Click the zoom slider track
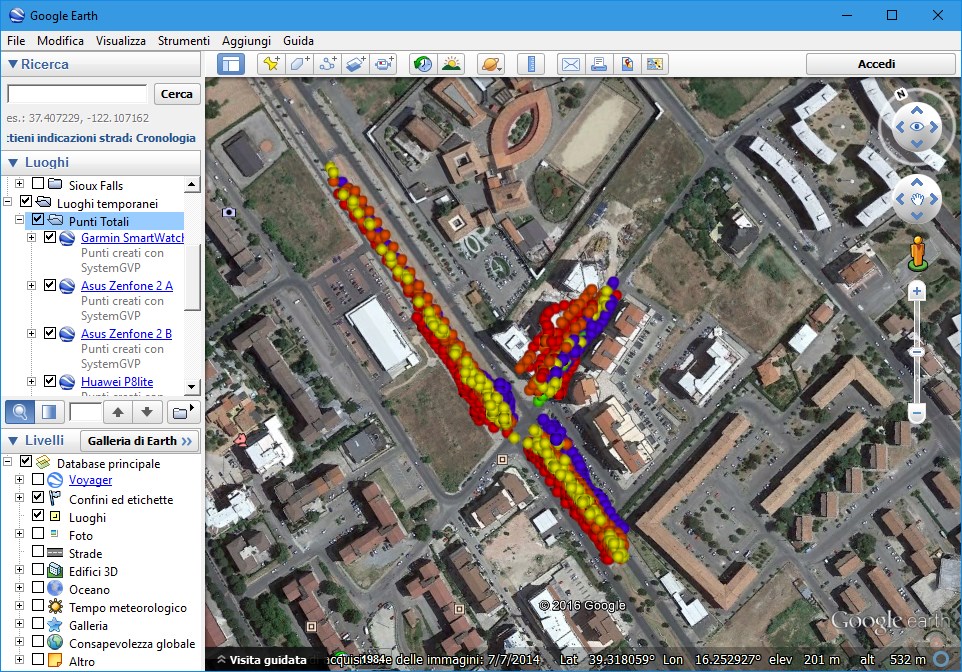Image resolution: width=962 pixels, height=672 pixels. click(x=917, y=352)
